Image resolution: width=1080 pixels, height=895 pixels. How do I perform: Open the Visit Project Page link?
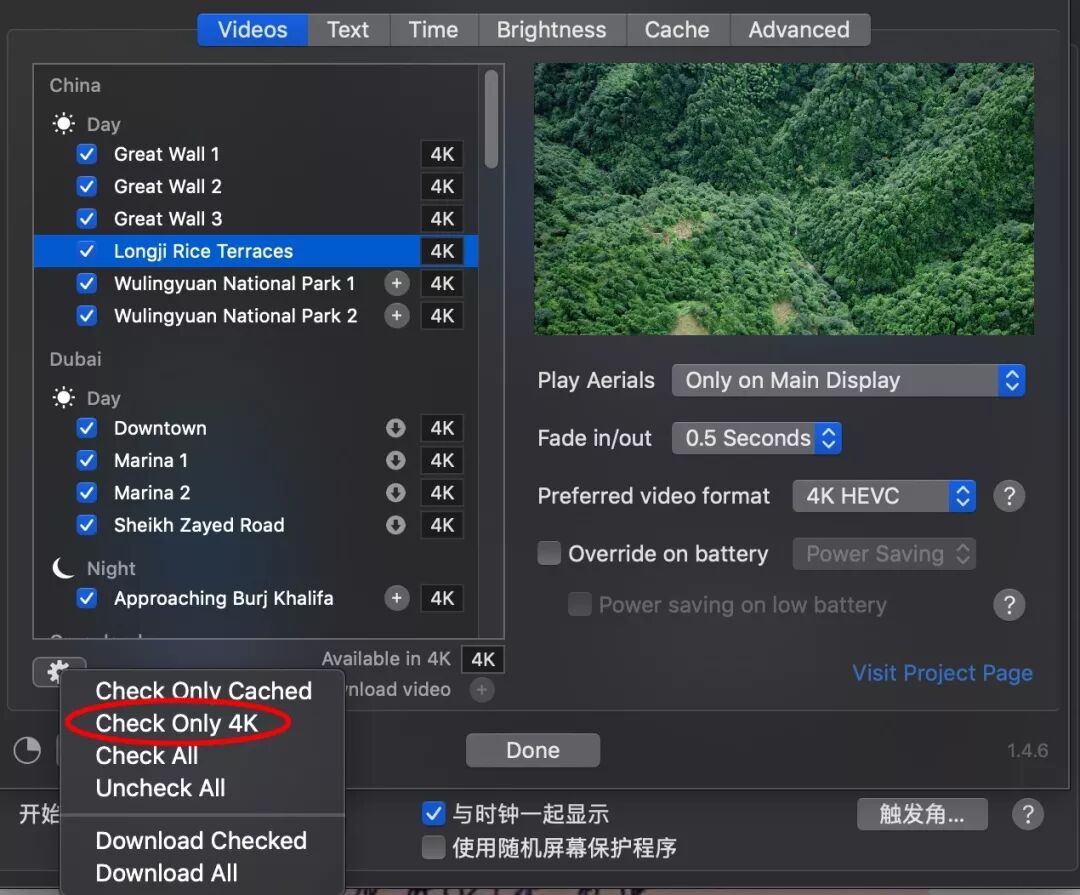(942, 673)
